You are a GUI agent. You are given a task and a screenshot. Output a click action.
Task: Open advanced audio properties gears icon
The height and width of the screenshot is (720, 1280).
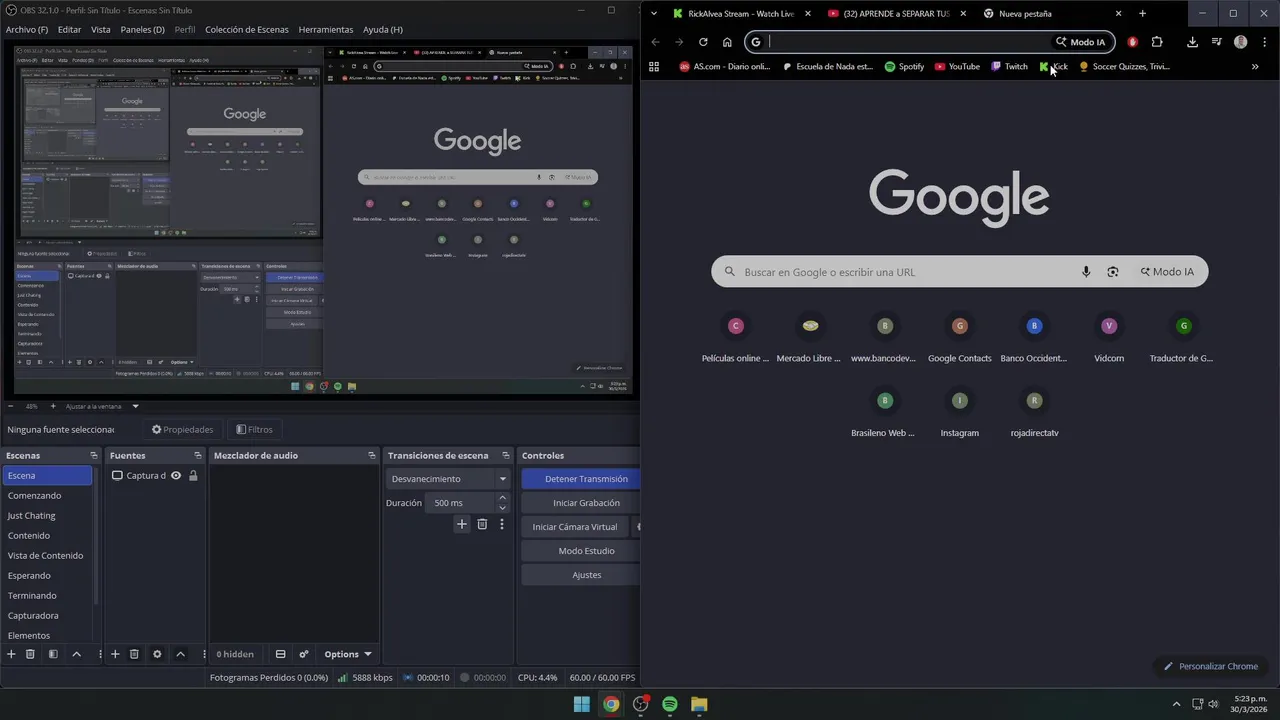304,654
